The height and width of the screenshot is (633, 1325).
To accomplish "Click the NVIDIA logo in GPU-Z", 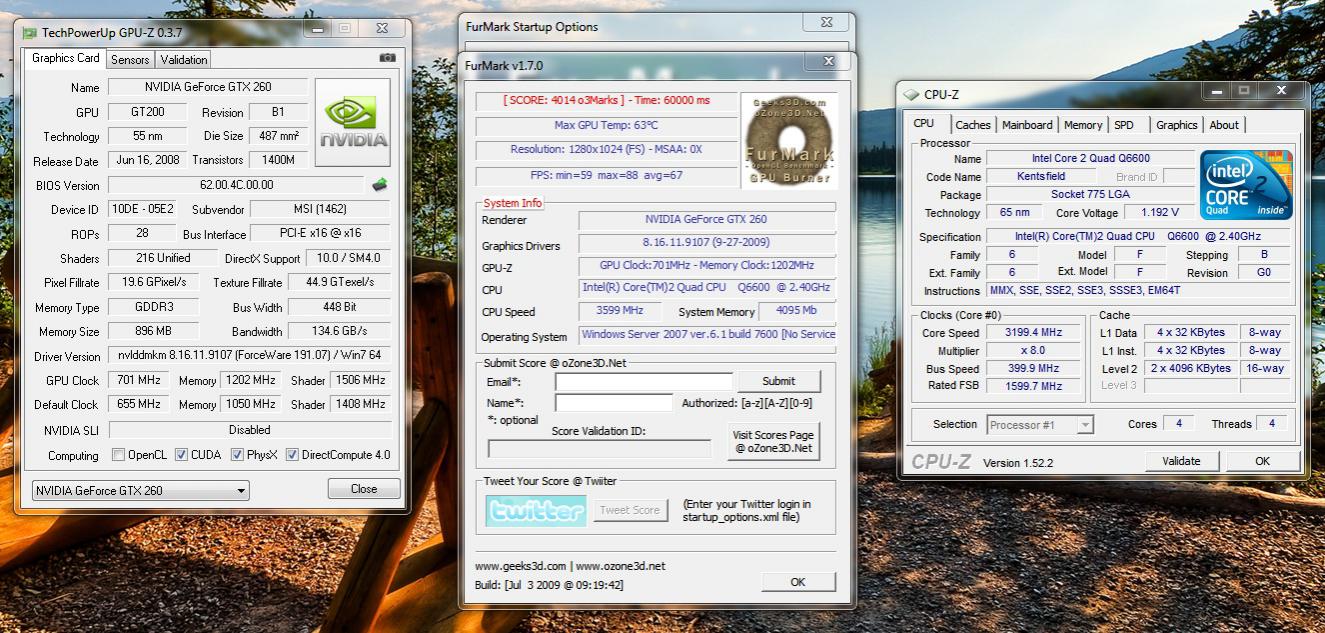I will 354,124.
